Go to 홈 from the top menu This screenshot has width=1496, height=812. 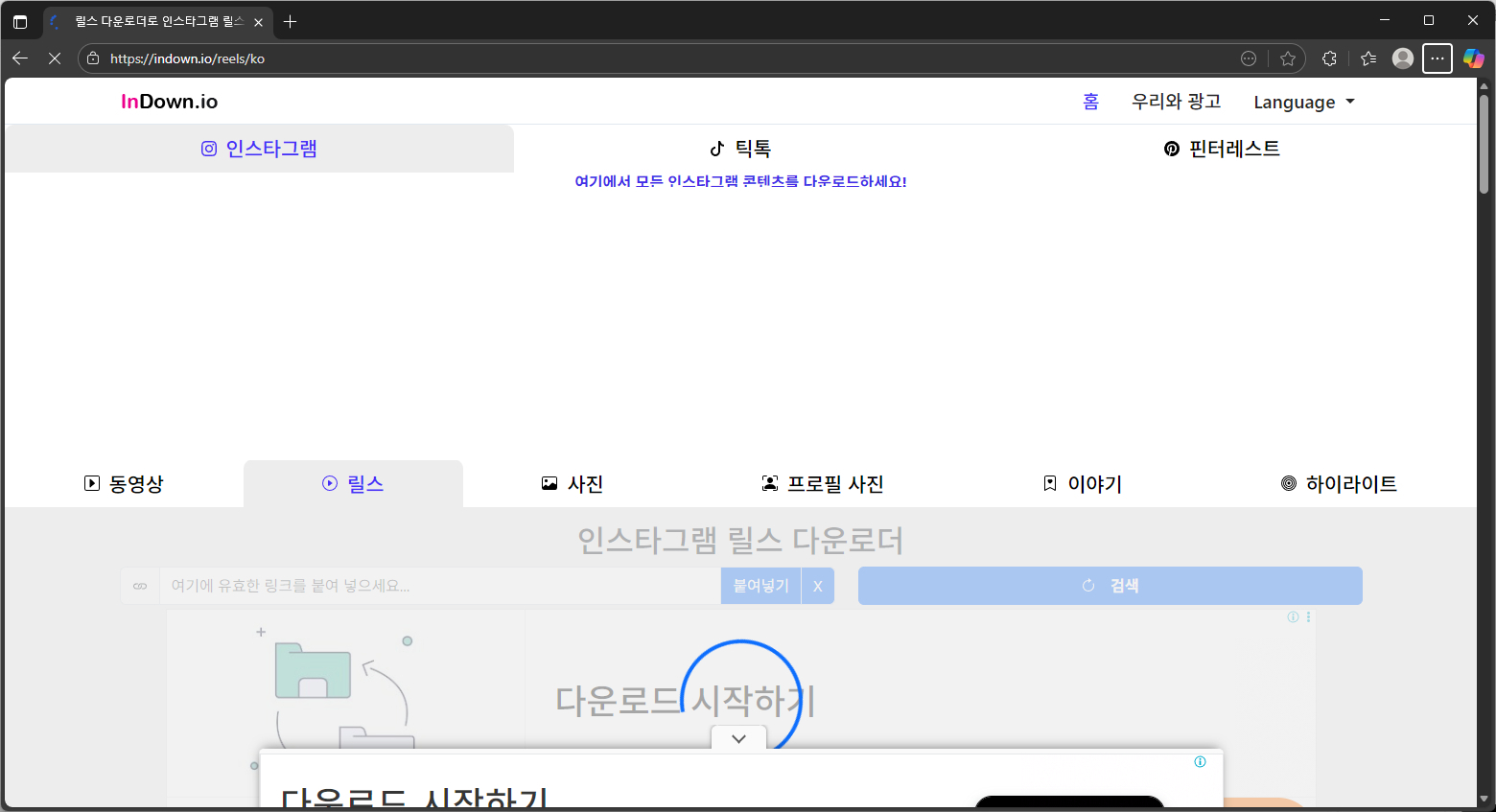pos(1090,102)
